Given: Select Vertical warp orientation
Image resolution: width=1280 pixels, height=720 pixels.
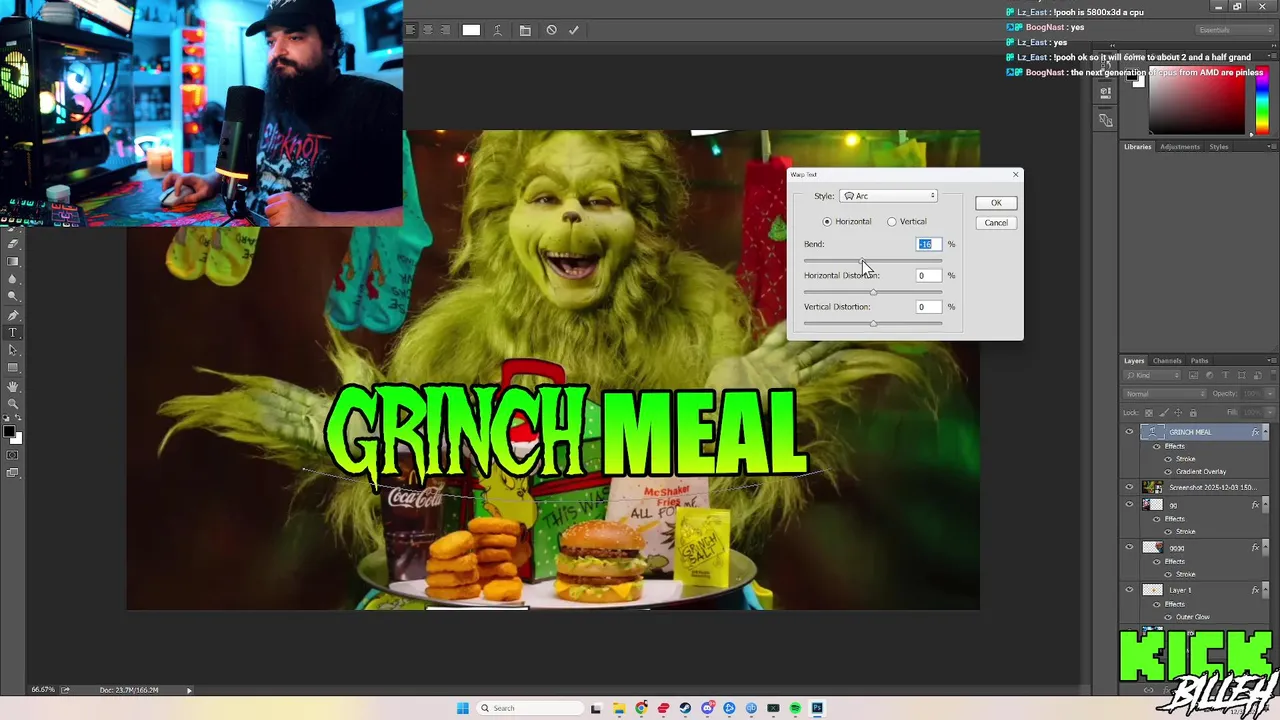Looking at the screenshot, I should click(x=907, y=221).
